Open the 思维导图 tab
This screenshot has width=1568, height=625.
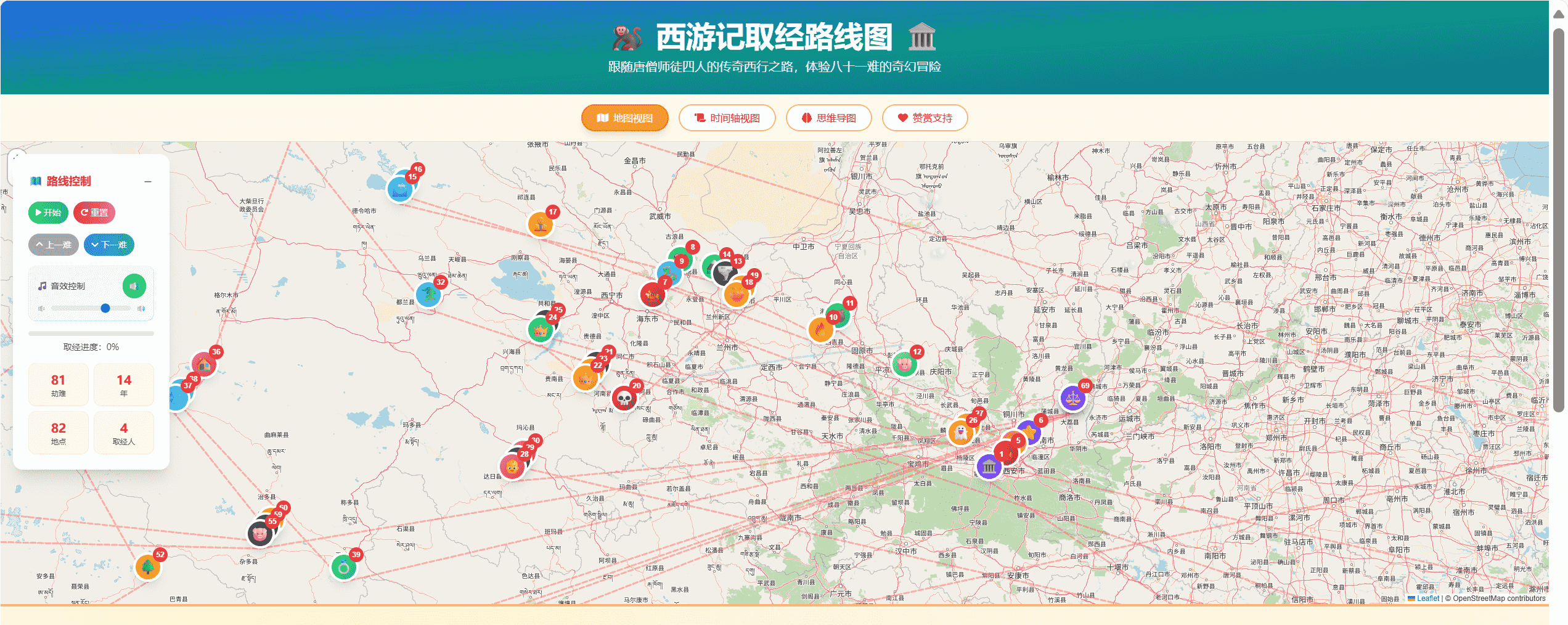coord(828,118)
